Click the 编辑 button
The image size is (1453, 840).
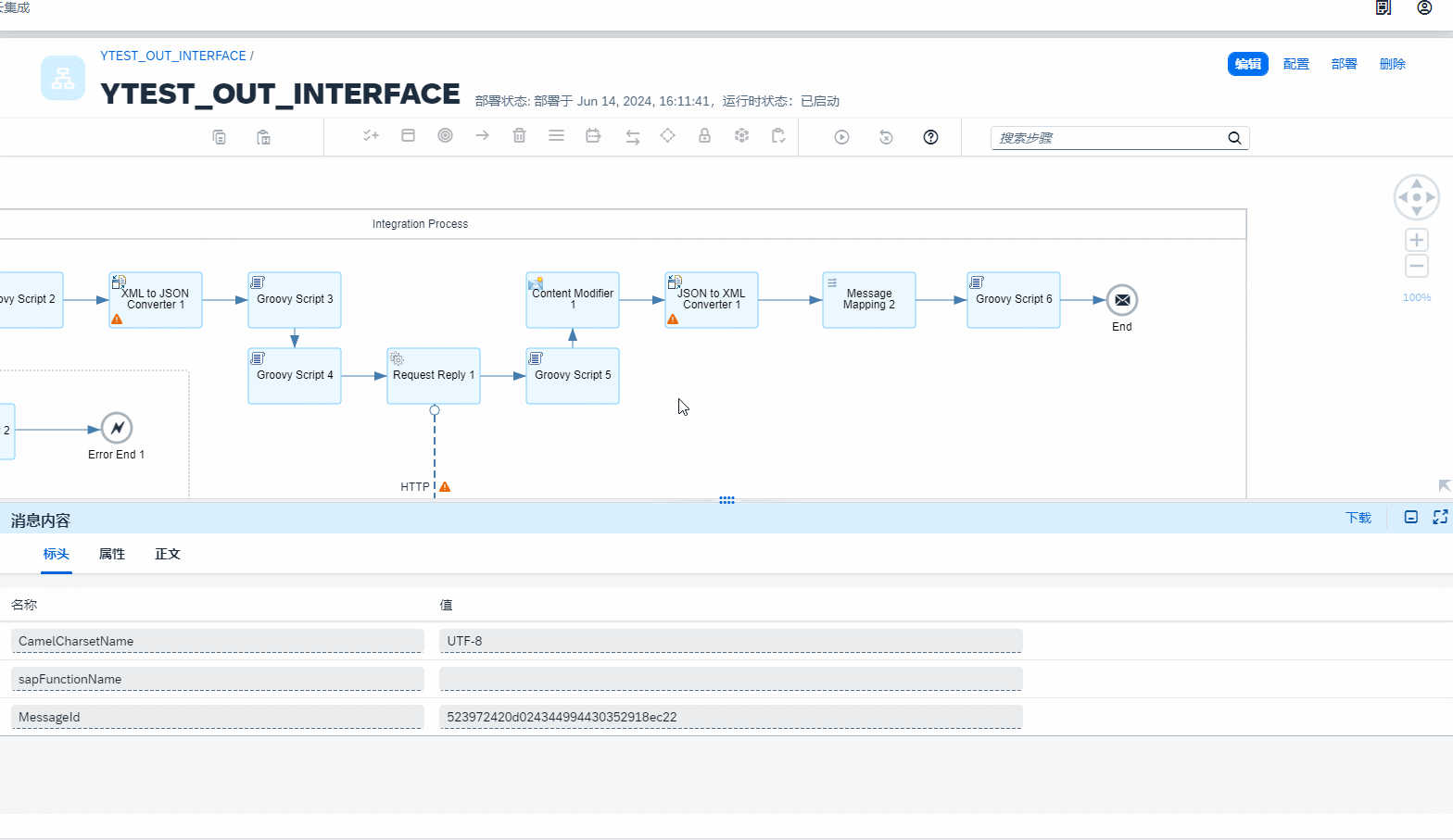point(1247,64)
